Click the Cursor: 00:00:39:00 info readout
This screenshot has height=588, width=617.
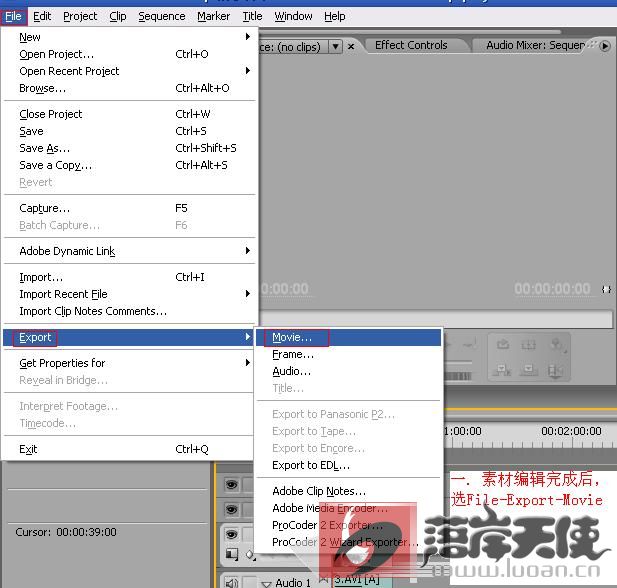pyautogui.click(x=66, y=533)
